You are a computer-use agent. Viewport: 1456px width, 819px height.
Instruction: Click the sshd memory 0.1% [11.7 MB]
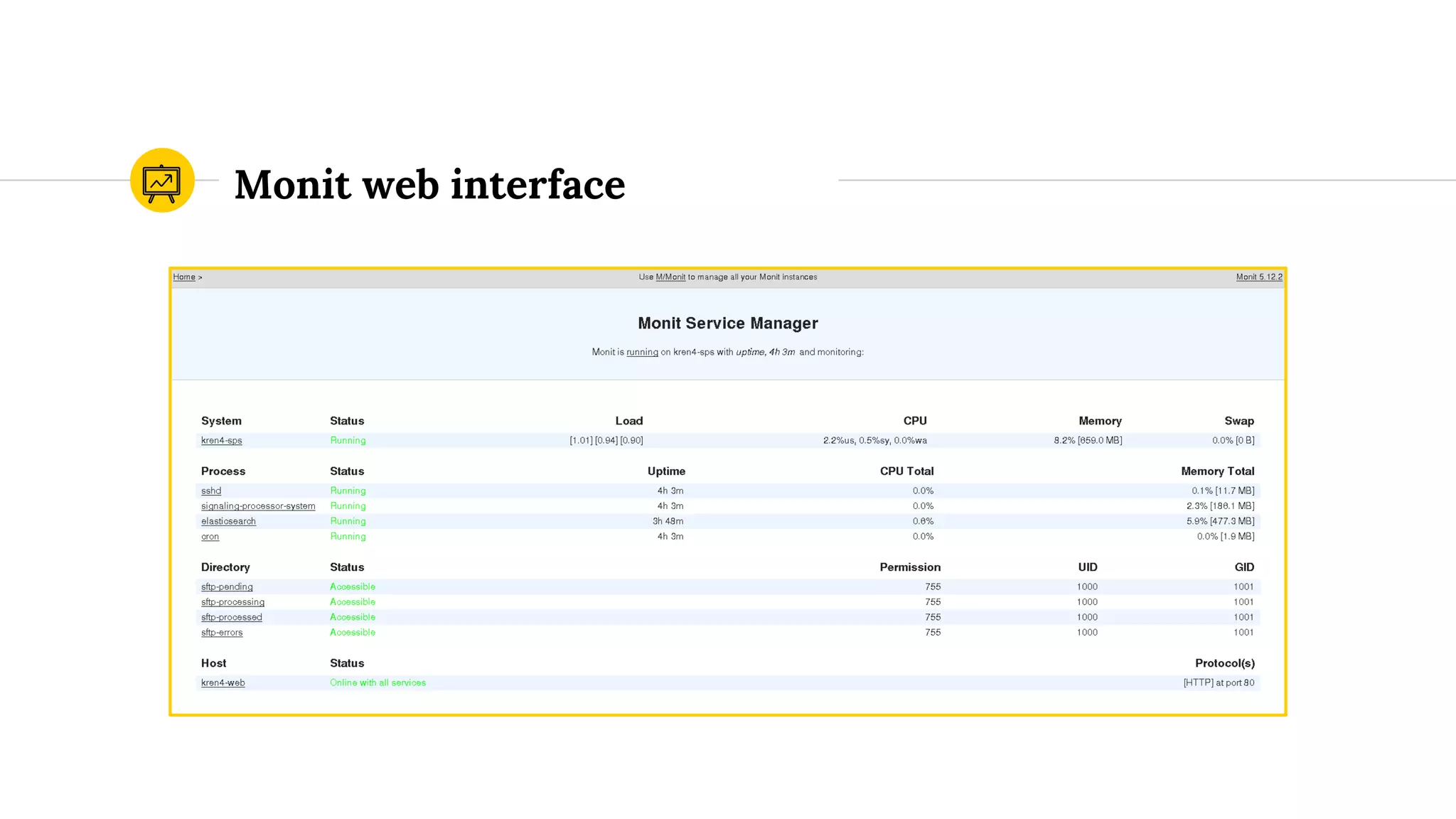pyautogui.click(x=1223, y=491)
